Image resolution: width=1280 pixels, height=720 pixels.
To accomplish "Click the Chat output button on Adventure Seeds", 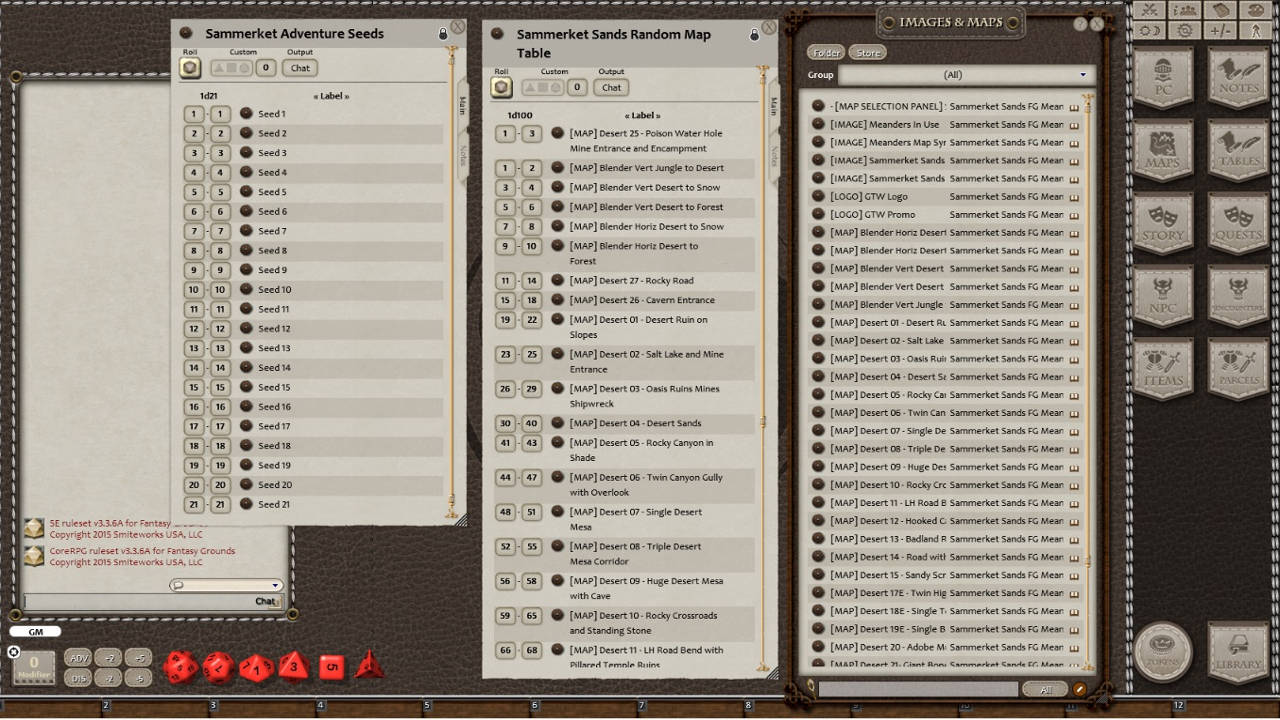I will point(299,68).
